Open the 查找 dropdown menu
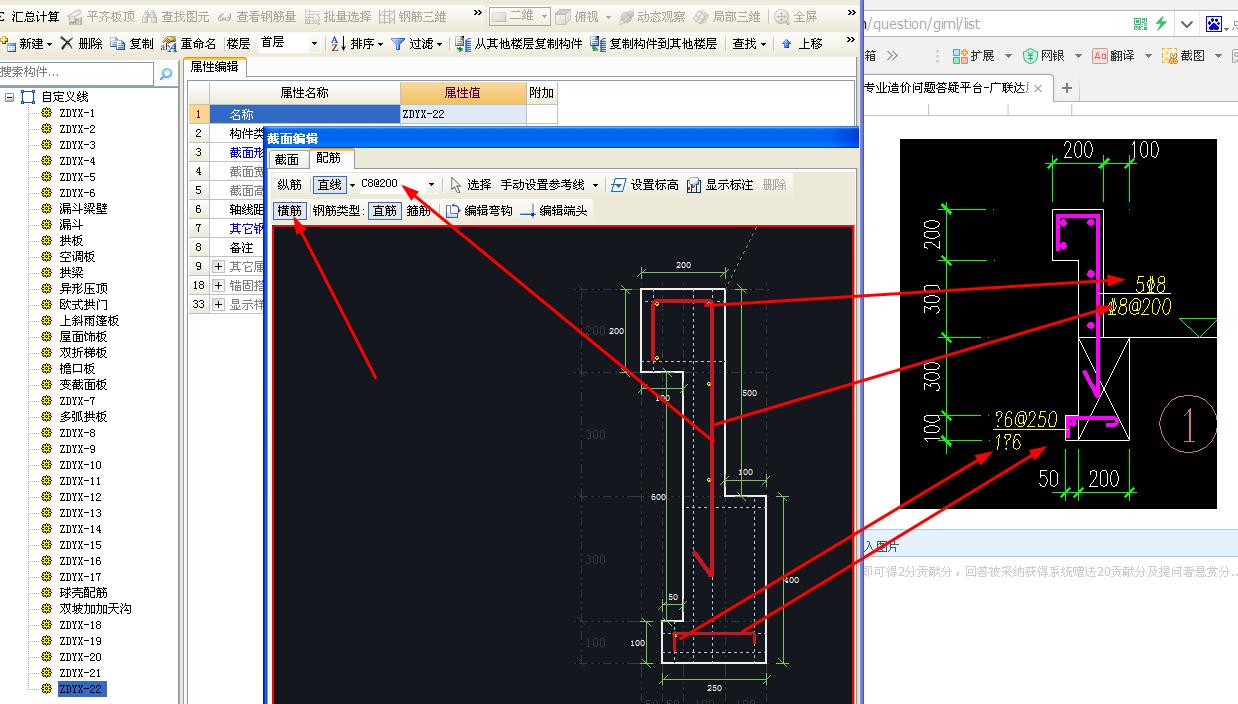Image resolution: width=1238 pixels, height=704 pixels. point(749,44)
